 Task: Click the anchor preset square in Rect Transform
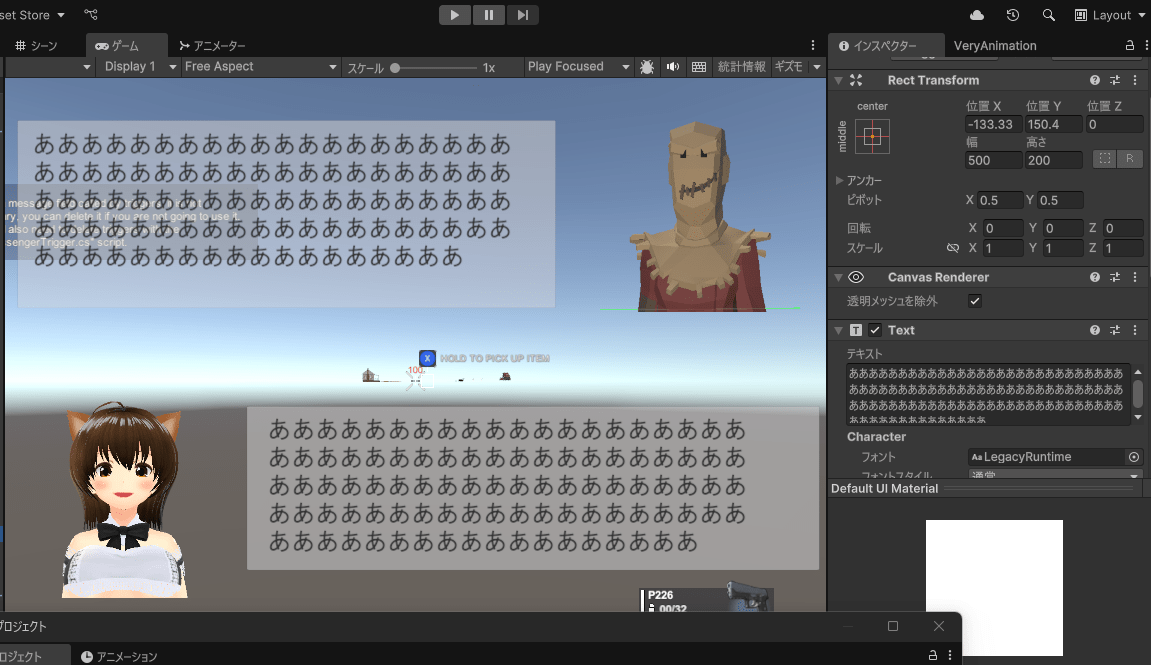[x=872, y=136]
